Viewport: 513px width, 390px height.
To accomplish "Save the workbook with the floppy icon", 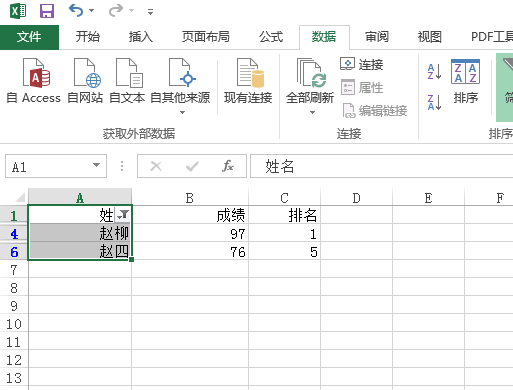I will [47, 11].
